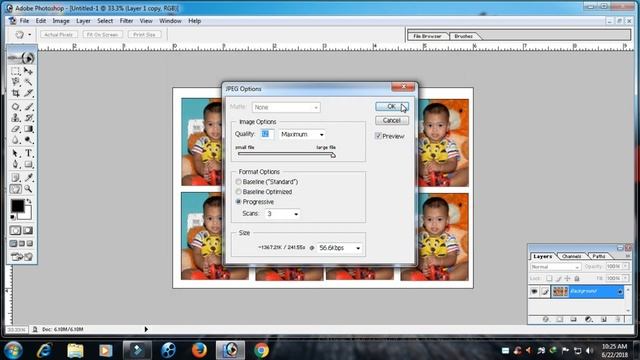Select the Crop tool
This screenshot has width=640, height=360.
tap(16, 93)
